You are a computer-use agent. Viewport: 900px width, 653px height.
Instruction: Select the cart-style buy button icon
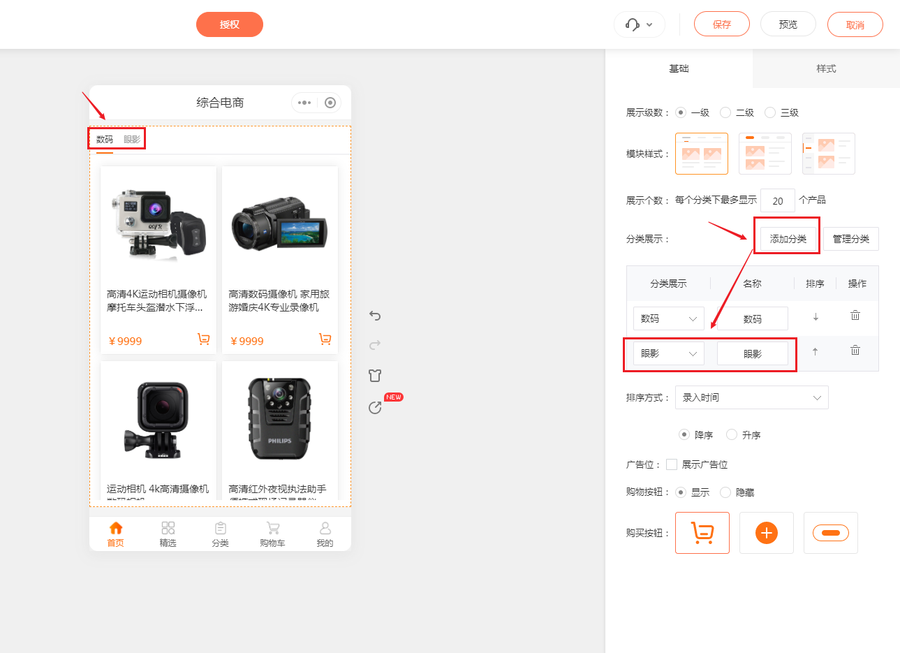[702, 532]
